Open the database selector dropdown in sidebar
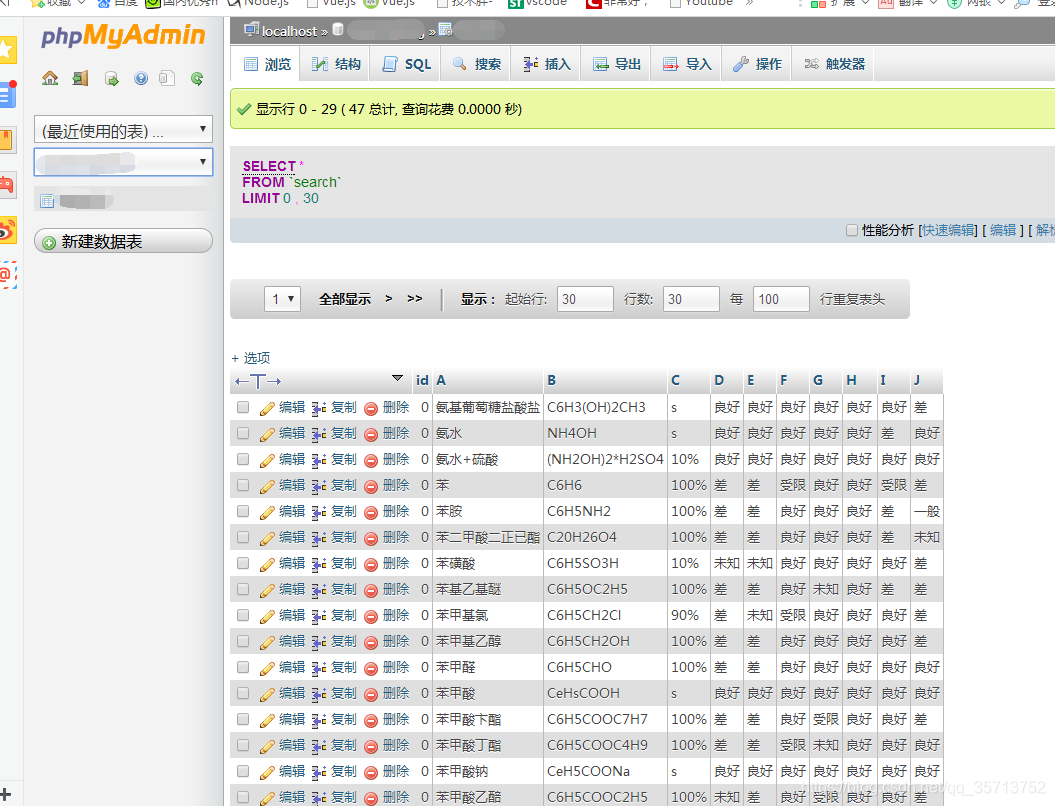 (123, 162)
